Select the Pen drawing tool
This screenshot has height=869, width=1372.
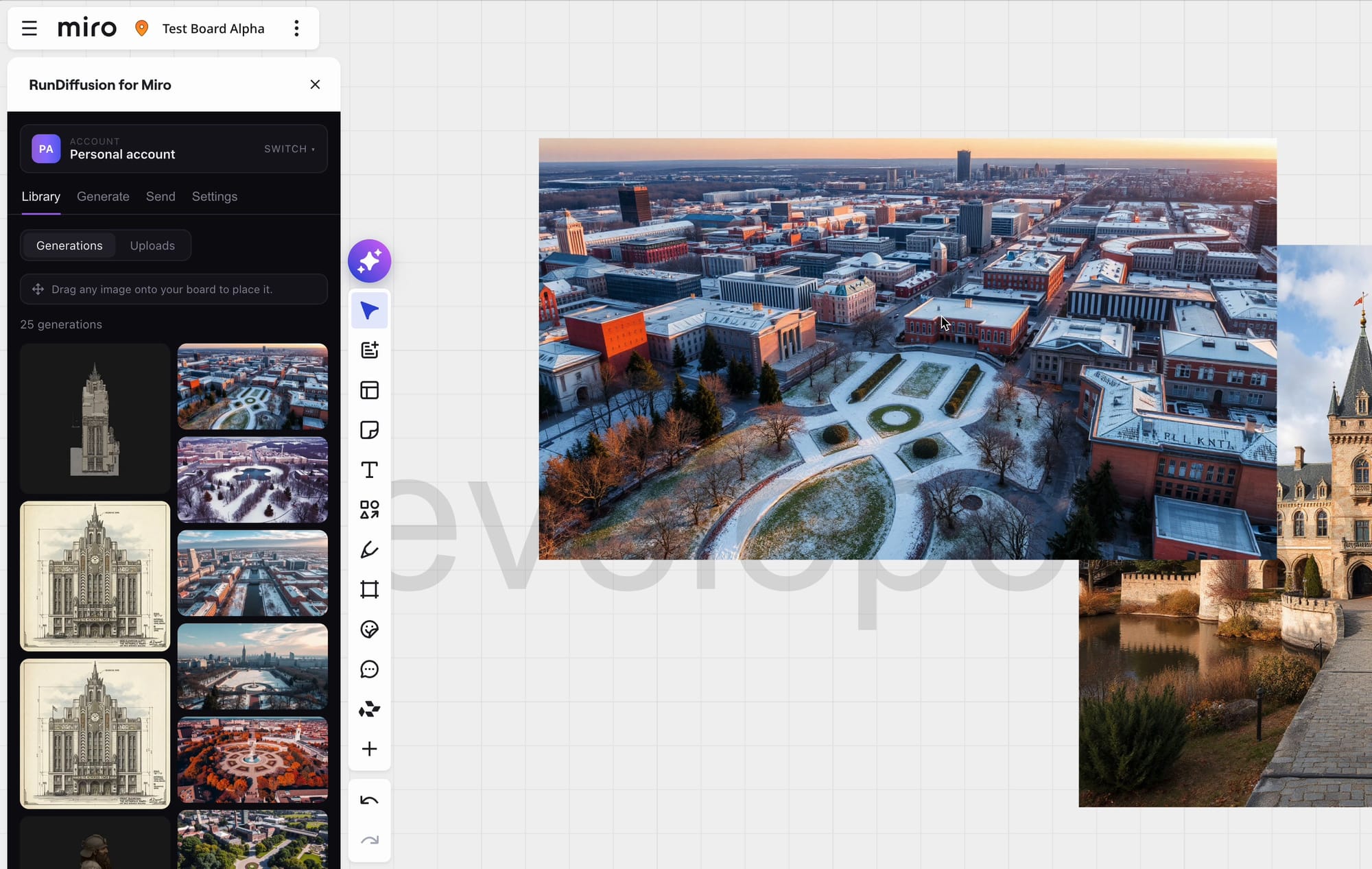[x=369, y=549]
